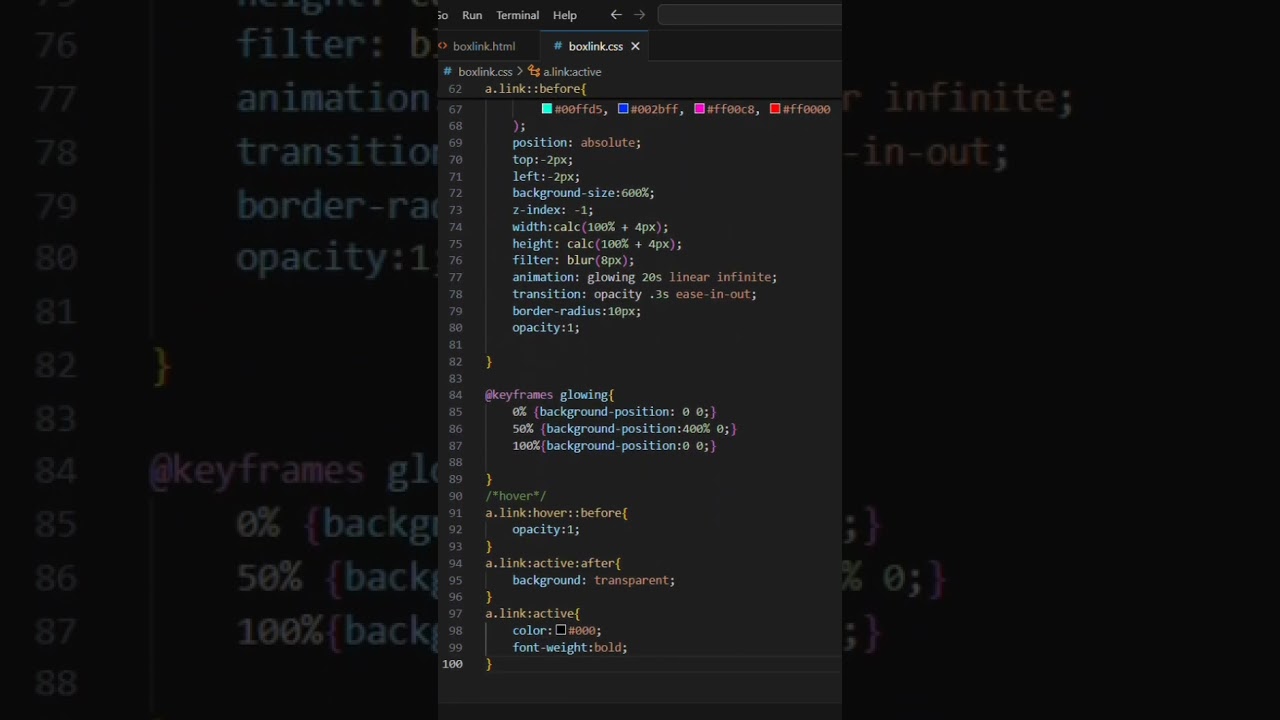Click the command center search box
This screenshot has width=1280, height=720.
point(749,15)
